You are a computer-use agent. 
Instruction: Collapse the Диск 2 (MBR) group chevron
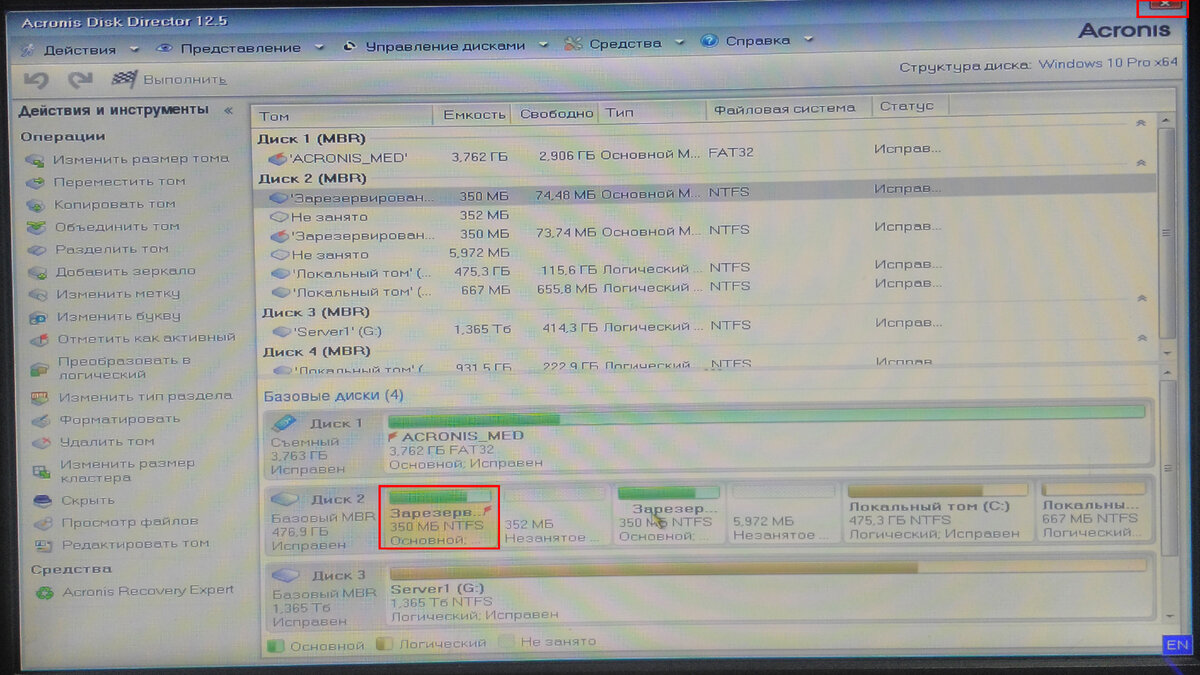1141,162
